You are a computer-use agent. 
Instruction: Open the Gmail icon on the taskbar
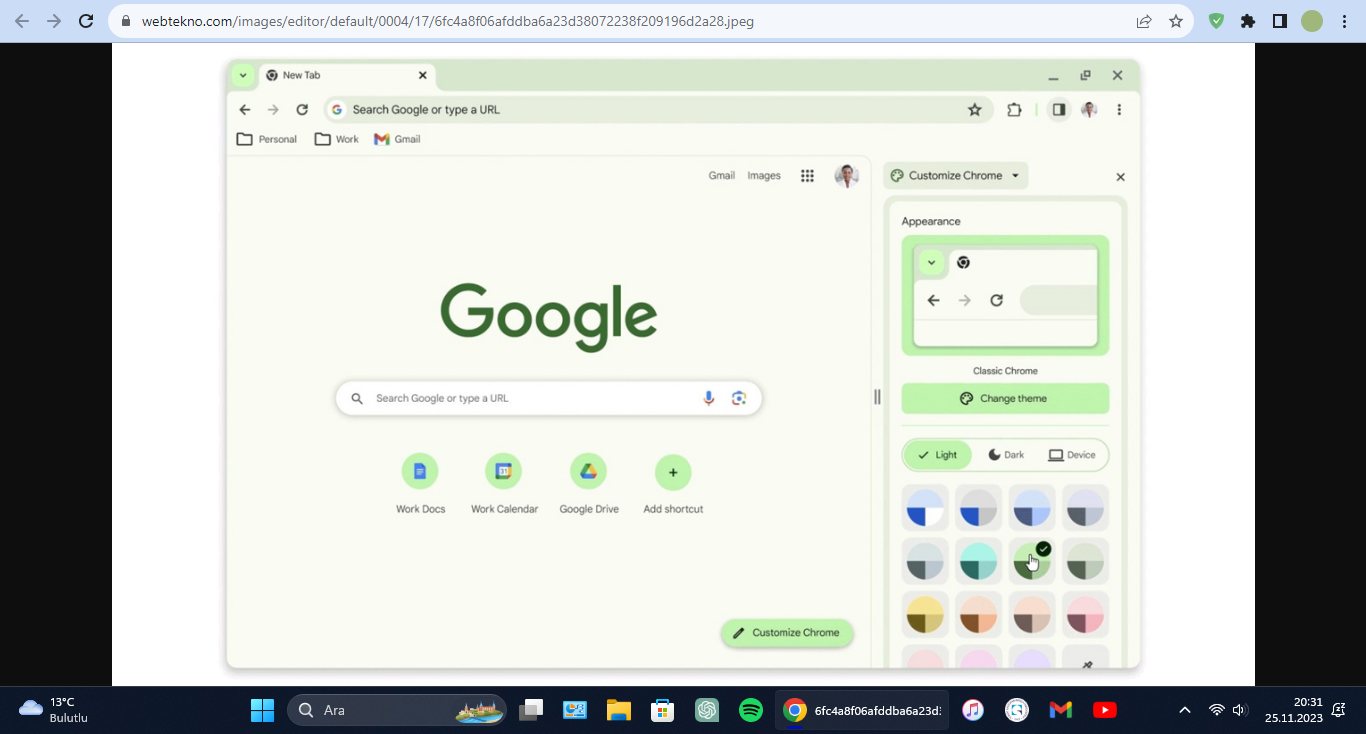[x=1061, y=710]
